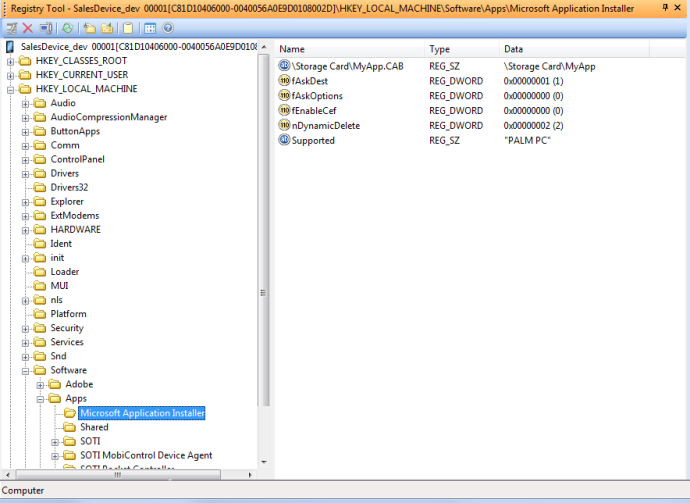The image size is (690, 503).
Task: Collapse the Software key
Action: [x=25, y=371]
